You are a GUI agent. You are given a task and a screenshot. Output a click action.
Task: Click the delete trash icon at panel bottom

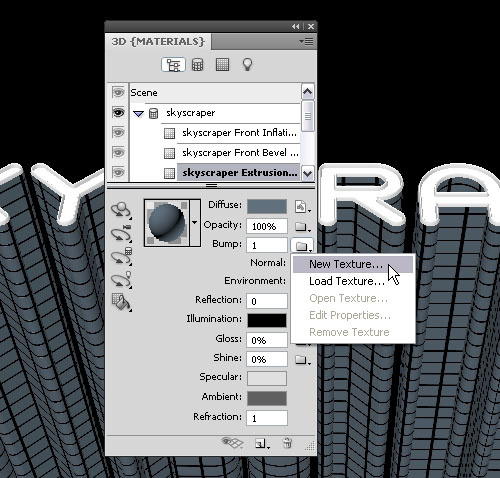point(287,444)
